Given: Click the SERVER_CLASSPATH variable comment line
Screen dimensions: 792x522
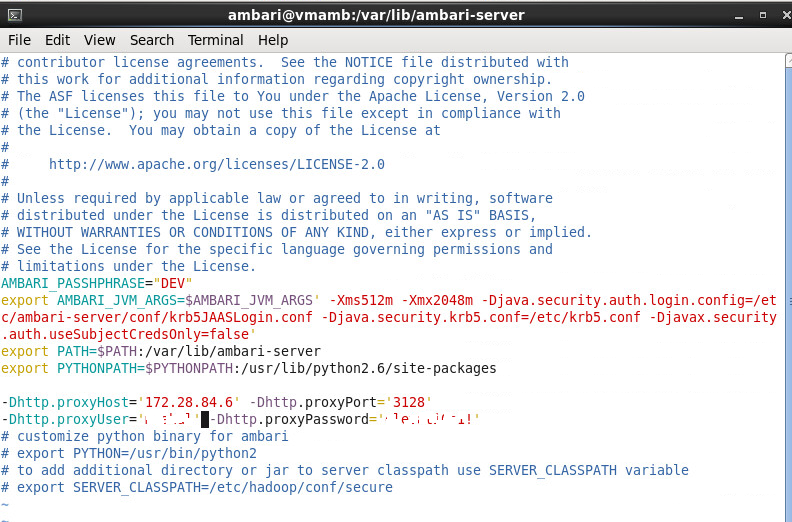Looking at the screenshot, I should point(344,470).
